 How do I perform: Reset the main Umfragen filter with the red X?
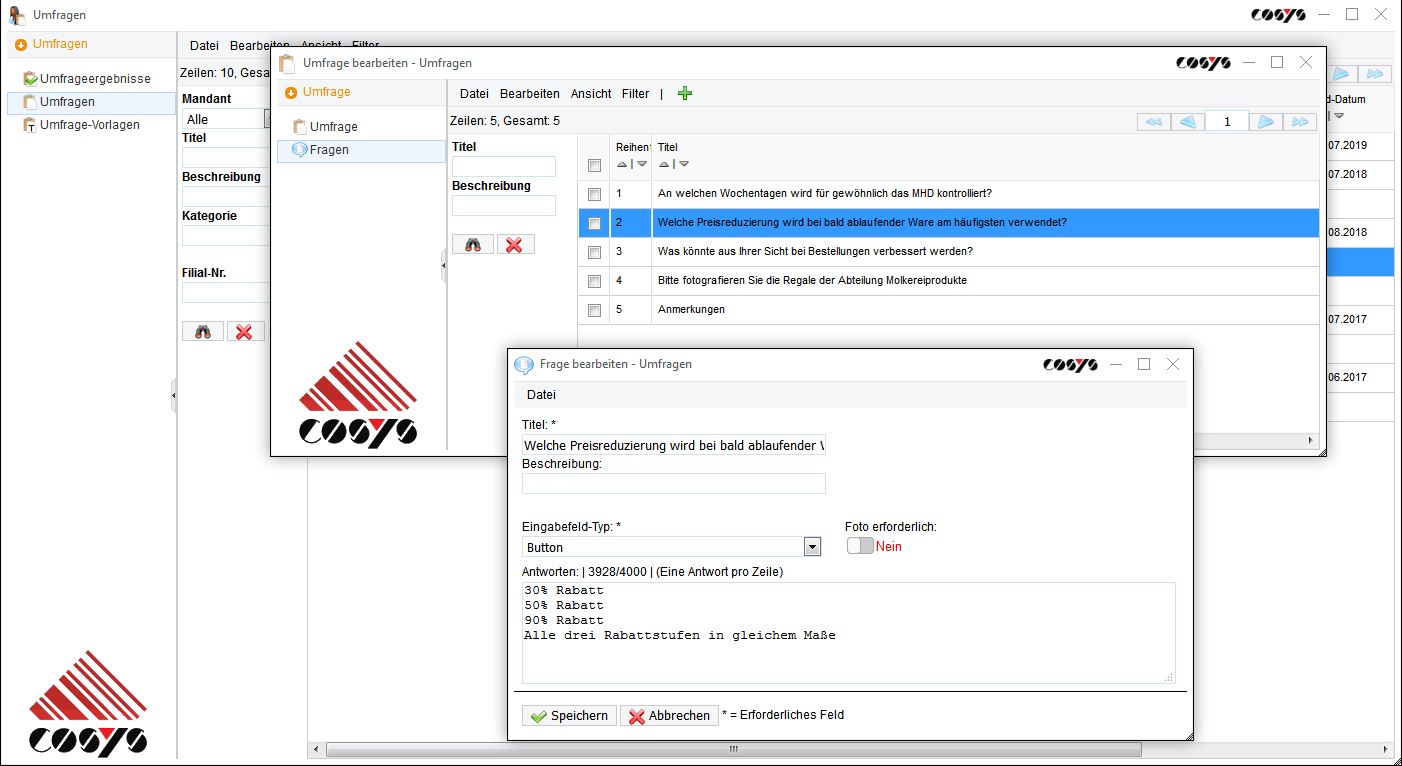245,331
